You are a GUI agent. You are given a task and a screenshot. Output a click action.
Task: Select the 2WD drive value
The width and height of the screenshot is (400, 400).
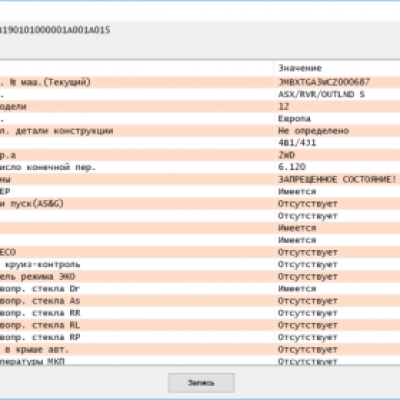click(x=286, y=155)
